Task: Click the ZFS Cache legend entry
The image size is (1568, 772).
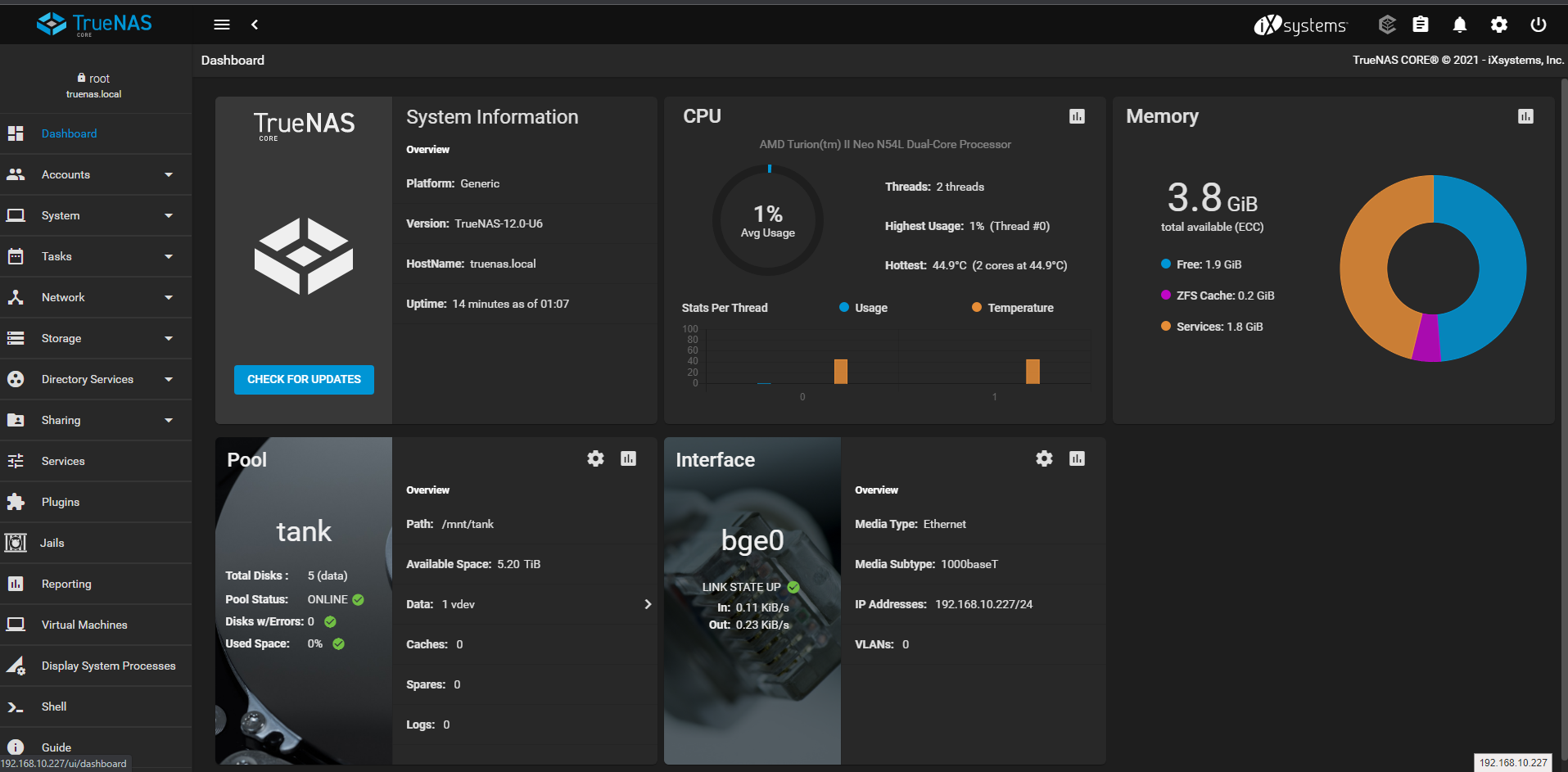Action: (x=1218, y=296)
